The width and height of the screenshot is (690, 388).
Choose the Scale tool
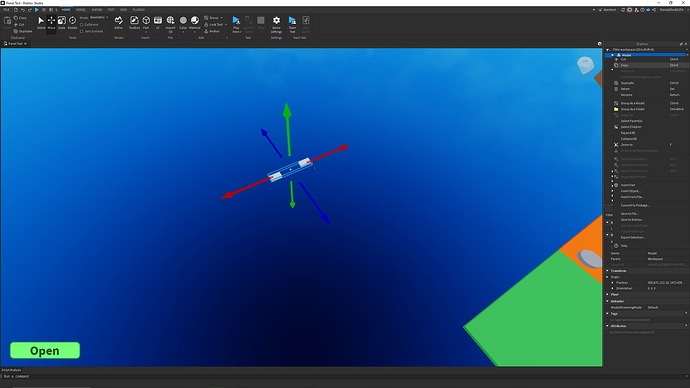pos(62,22)
